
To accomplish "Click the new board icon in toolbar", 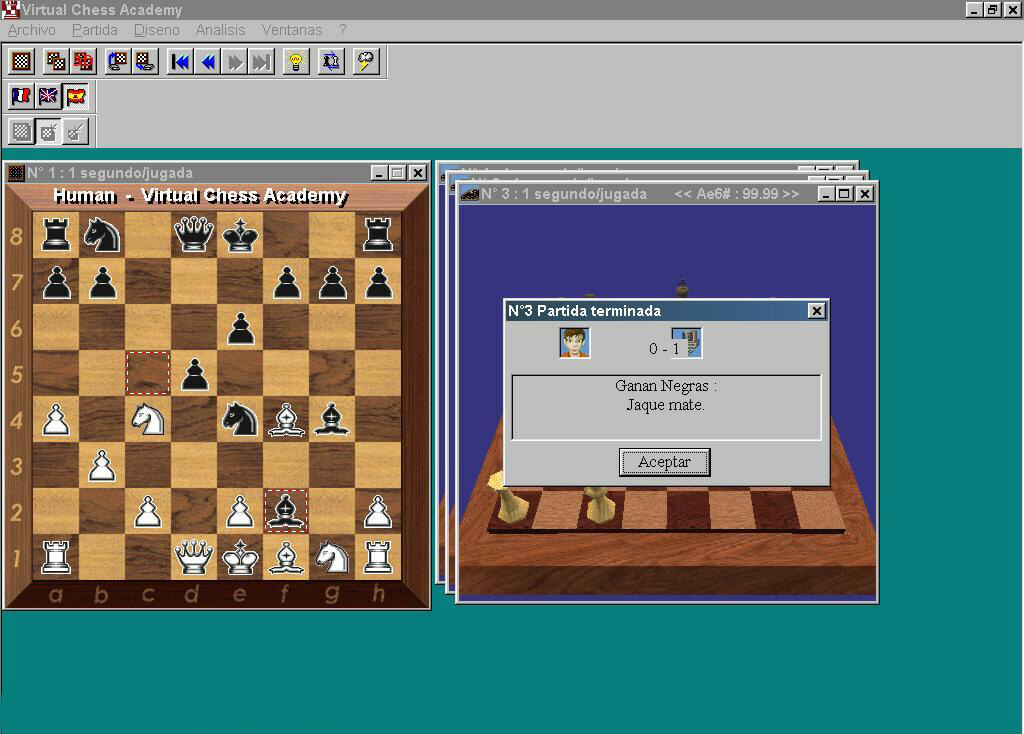I will 21,62.
